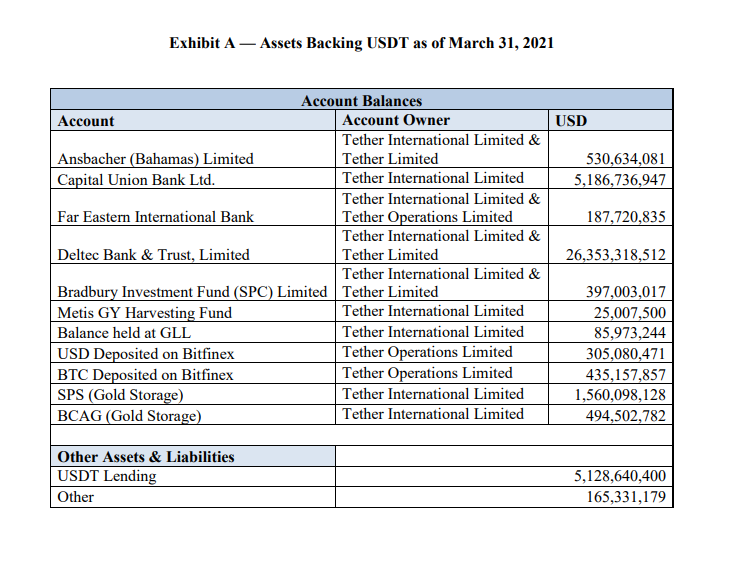
Task: Select the USDT Lending row label
Action: (x=107, y=476)
